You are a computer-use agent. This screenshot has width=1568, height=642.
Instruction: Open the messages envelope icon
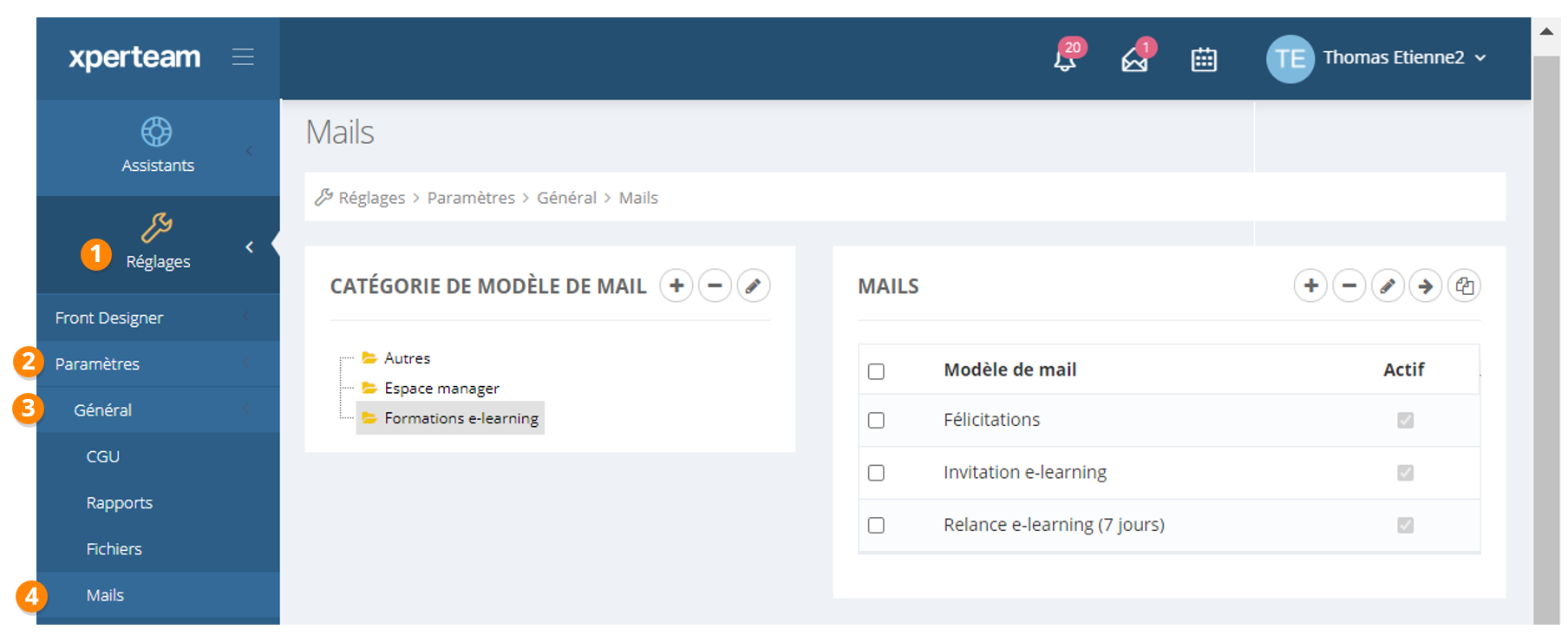tap(1134, 59)
